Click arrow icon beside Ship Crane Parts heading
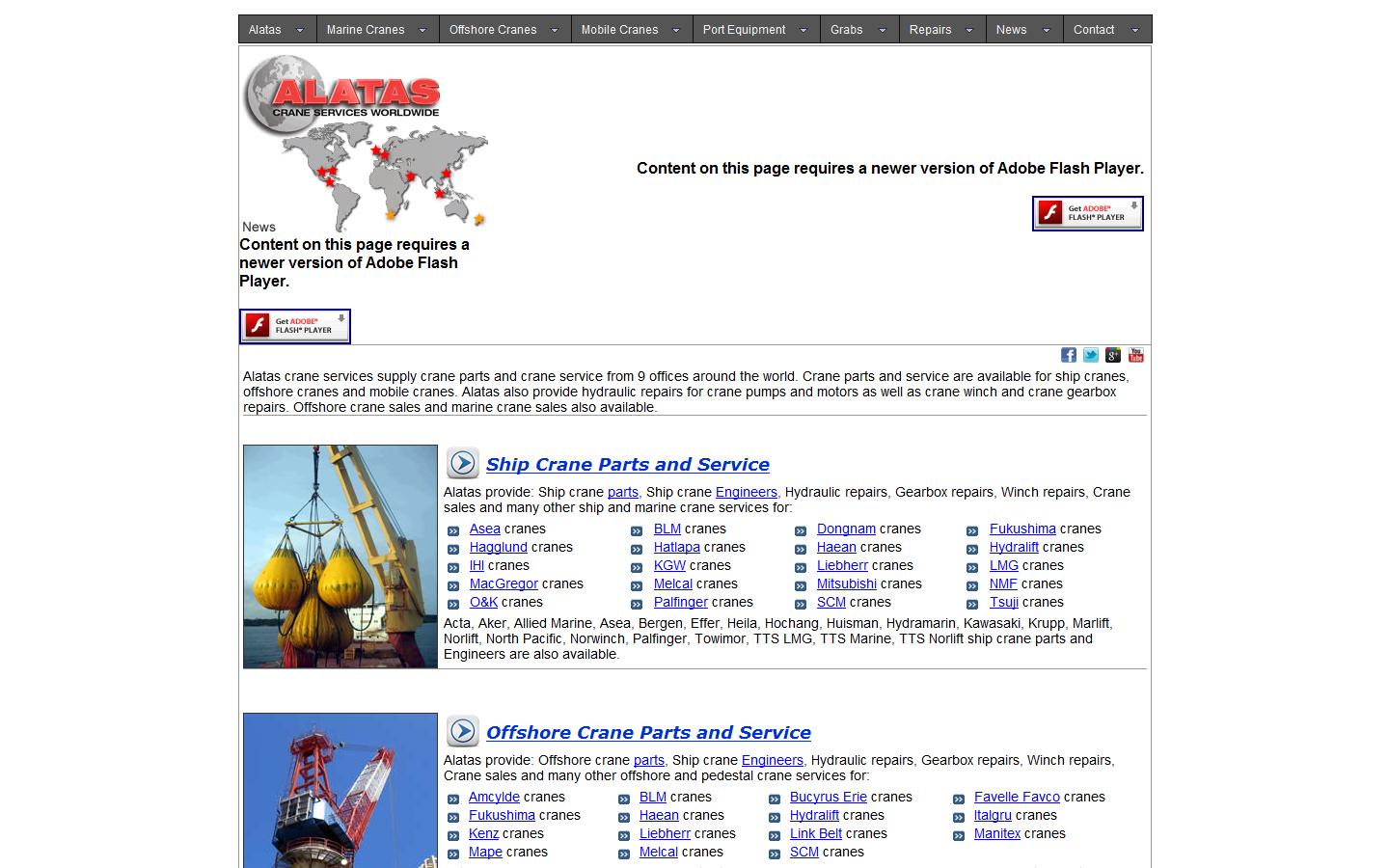Viewport: 1389px width, 868px height. (x=463, y=464)
